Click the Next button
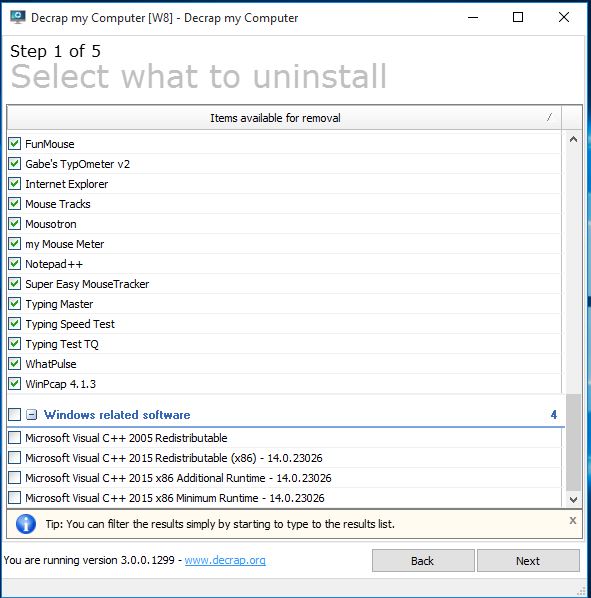 click(x=528, y=561)
